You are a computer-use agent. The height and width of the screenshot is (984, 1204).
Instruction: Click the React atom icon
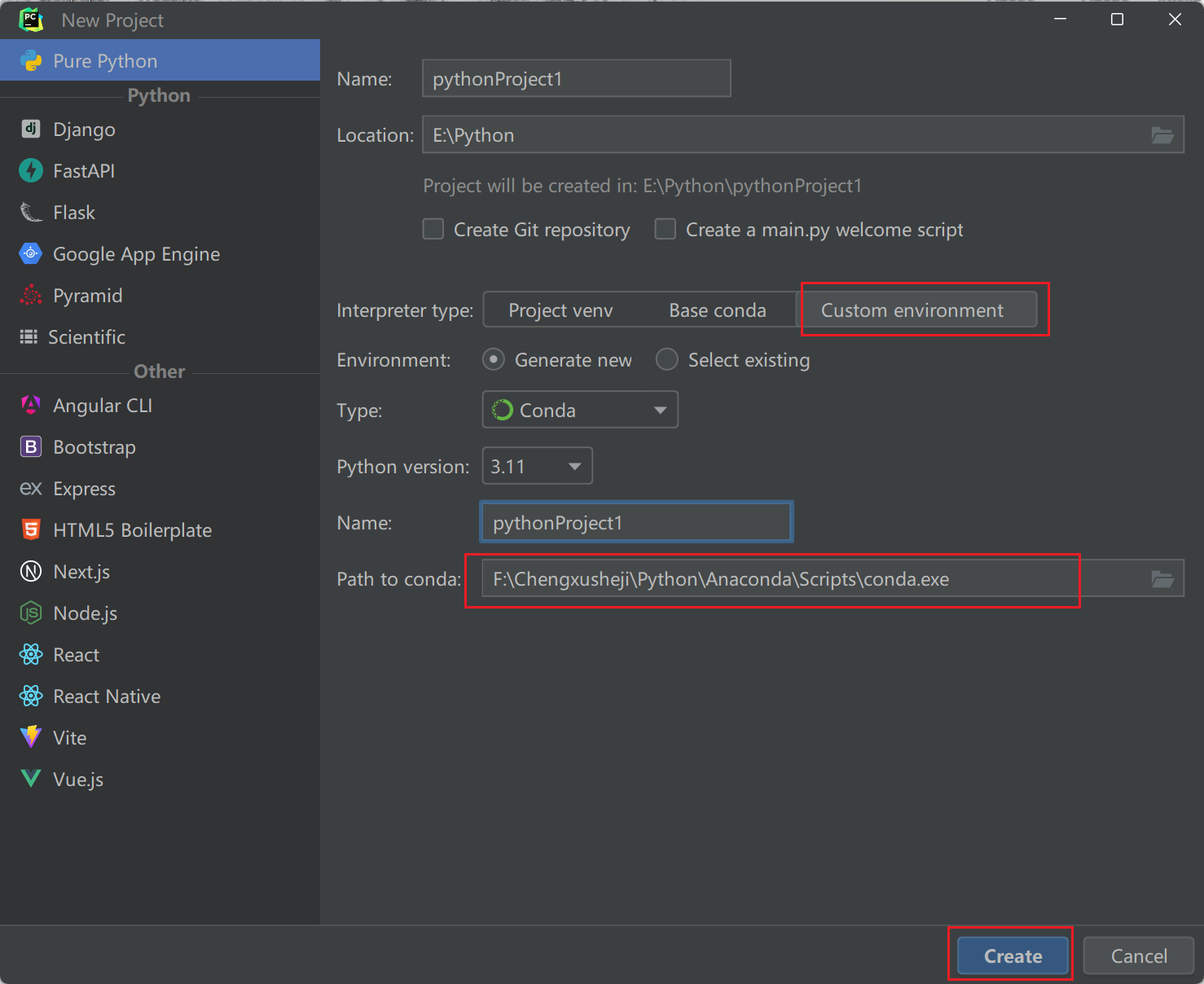[31, 654]
